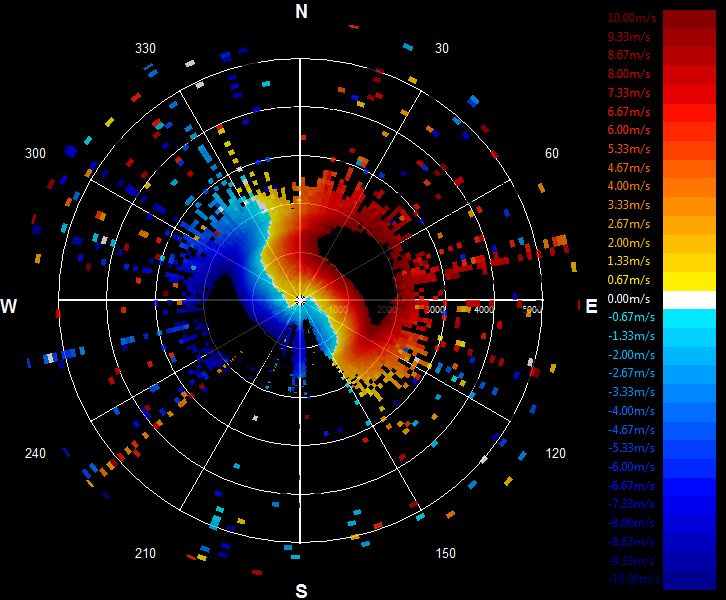Click the 8.00m/s legend label
Image resolution: width=726 pixels, height=600 pixels.
coord(629,74)
